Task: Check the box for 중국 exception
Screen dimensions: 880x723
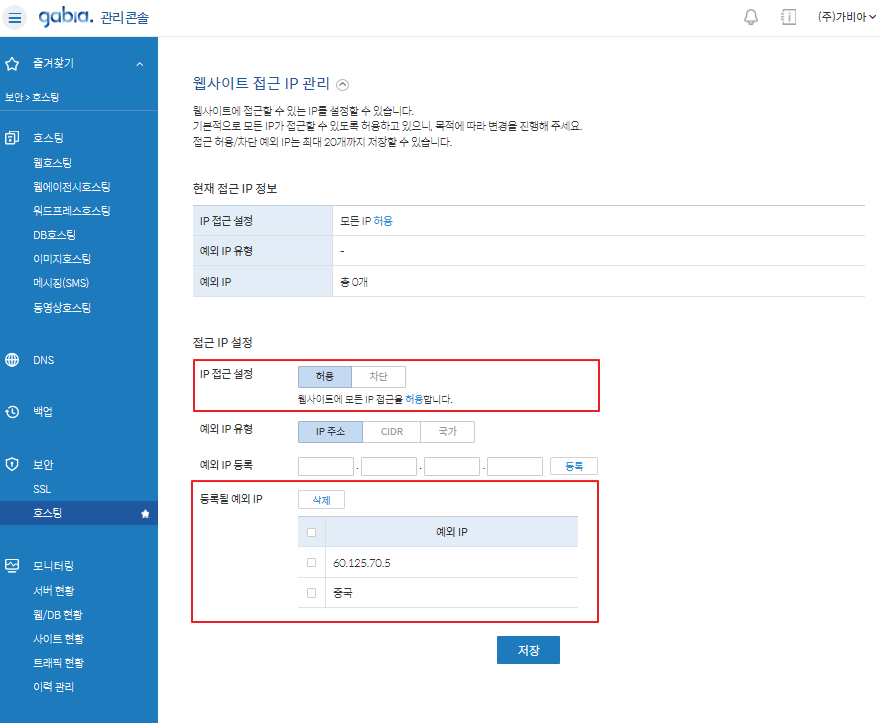Action: point(312,593)
